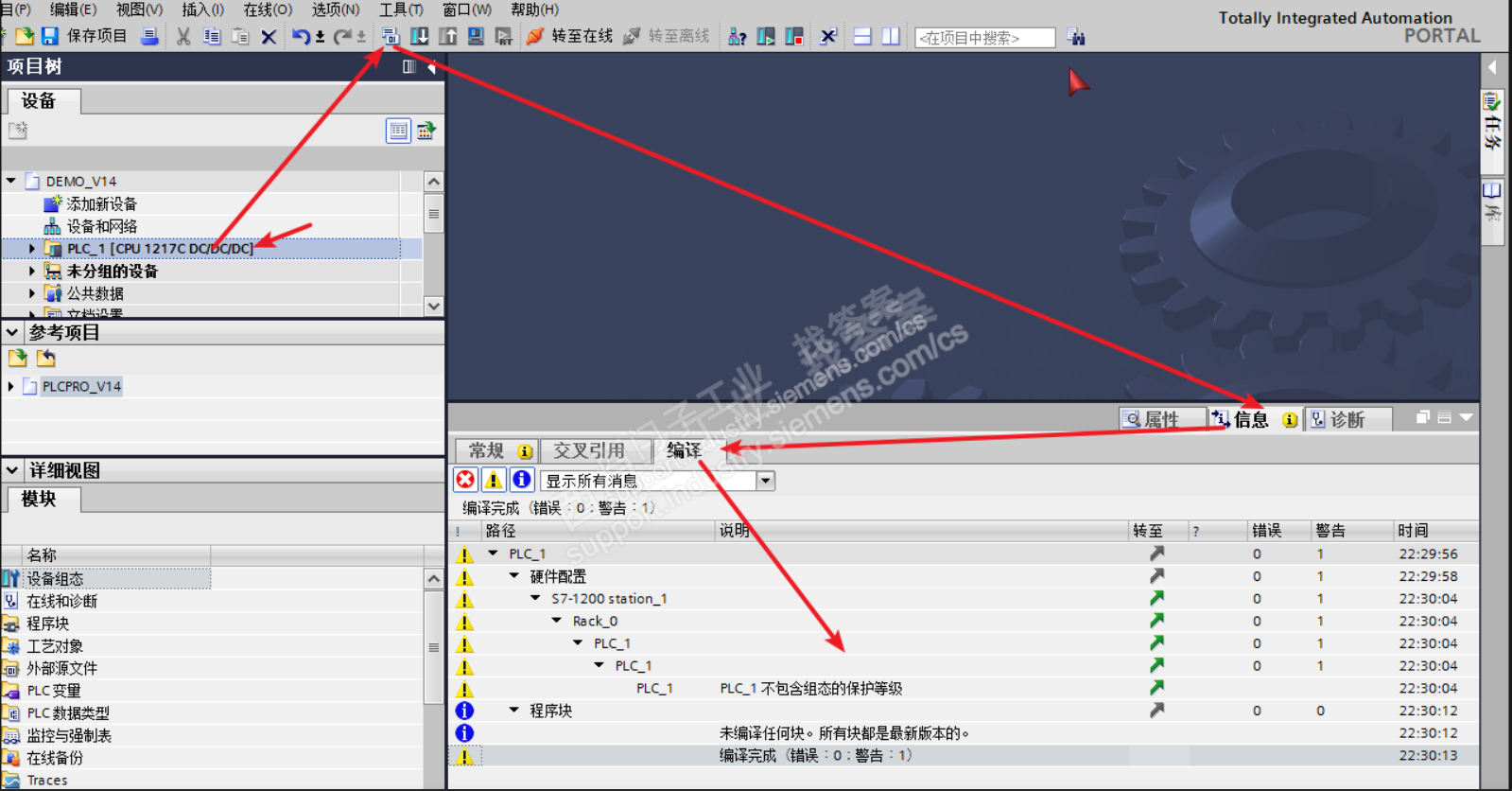Start the CPU from the toolbar
1512x791 pixels.
[x=766, y=36]
